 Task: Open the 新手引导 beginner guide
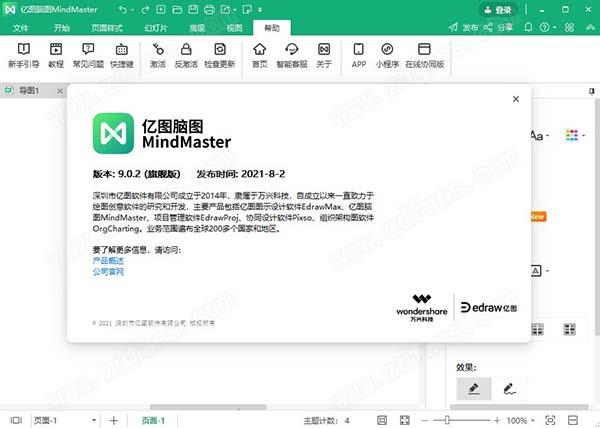click(x=24, y=55)
